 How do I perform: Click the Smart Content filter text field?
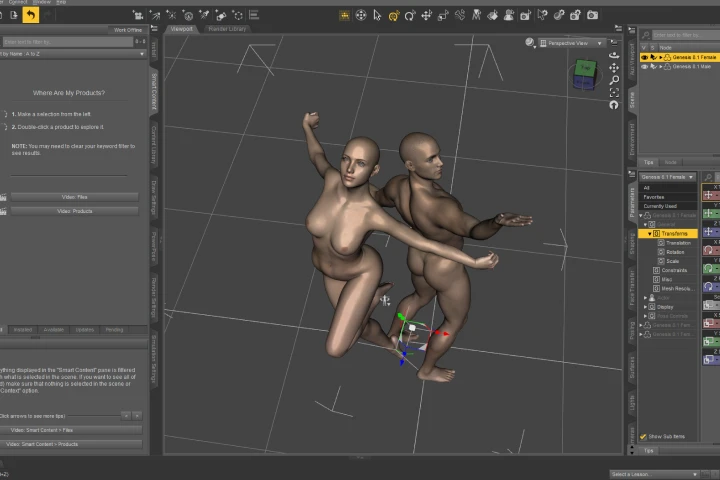(x=68, y=42)
